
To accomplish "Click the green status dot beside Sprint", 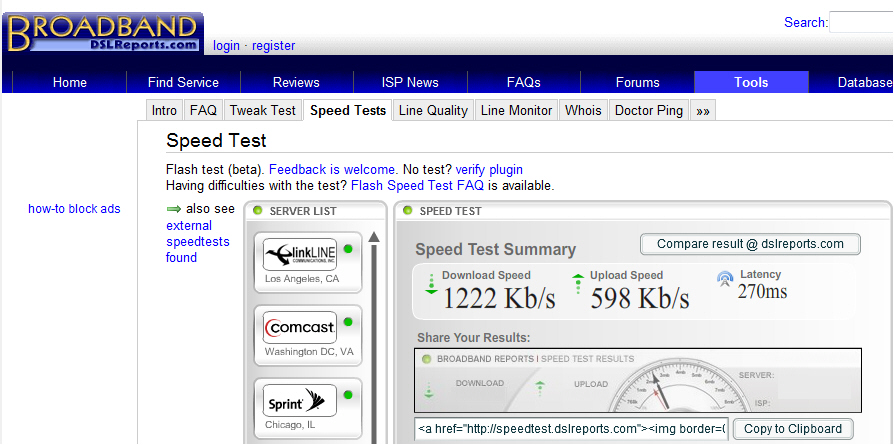I will click(x=348, y=395).
